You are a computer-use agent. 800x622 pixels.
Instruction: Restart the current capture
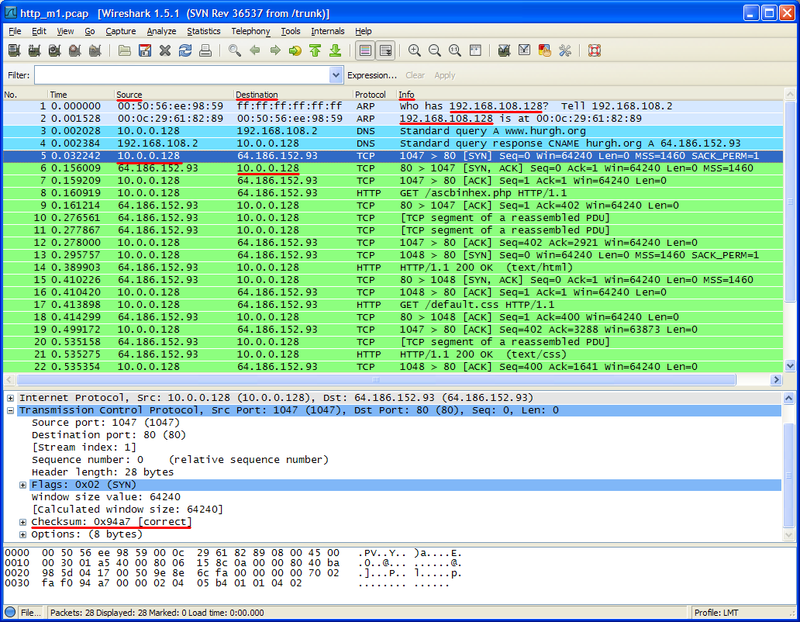95,51
